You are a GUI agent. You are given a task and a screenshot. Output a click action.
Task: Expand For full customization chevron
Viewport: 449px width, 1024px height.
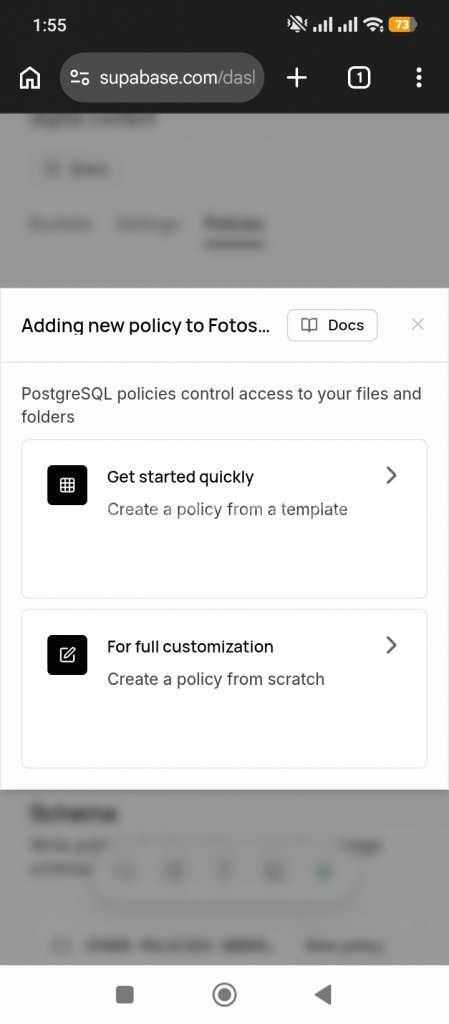pyautogui.click(x=391, y=645)
